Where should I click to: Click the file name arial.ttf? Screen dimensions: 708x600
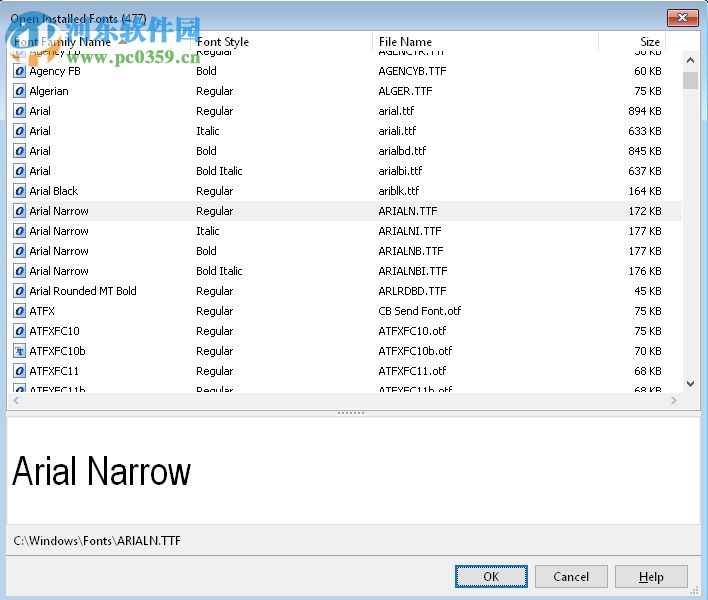click(396, 111)
